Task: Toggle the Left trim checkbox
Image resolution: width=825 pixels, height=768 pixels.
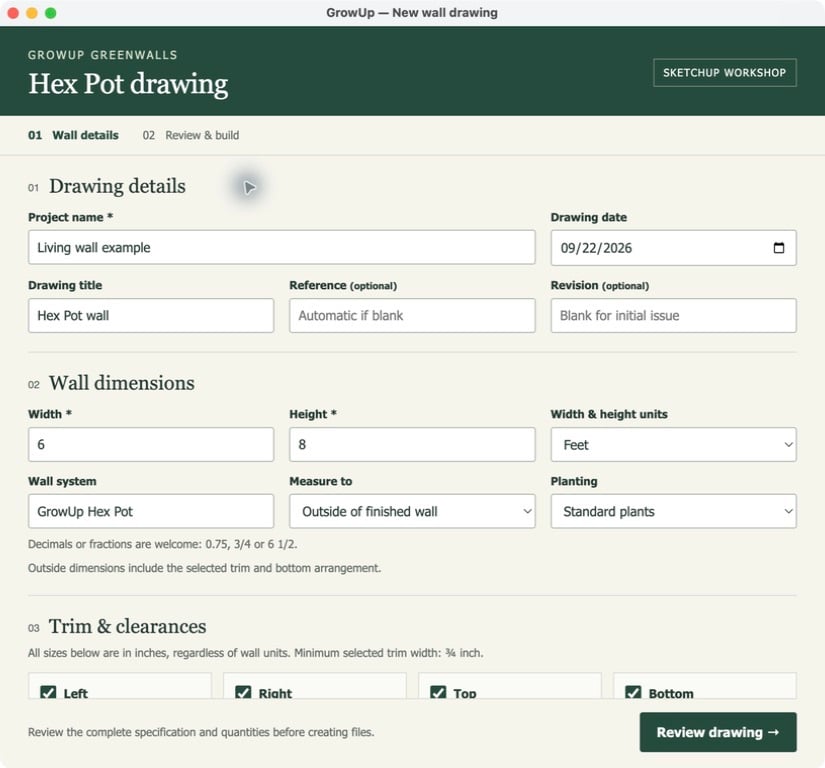Action: (48, 692)
